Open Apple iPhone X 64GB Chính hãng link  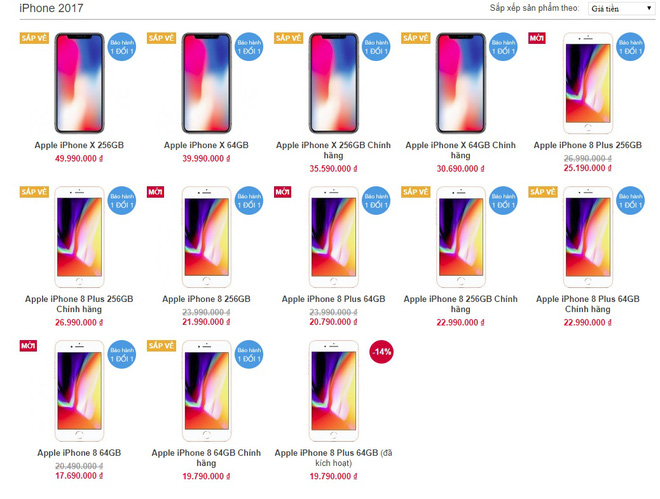coord(460,150)
